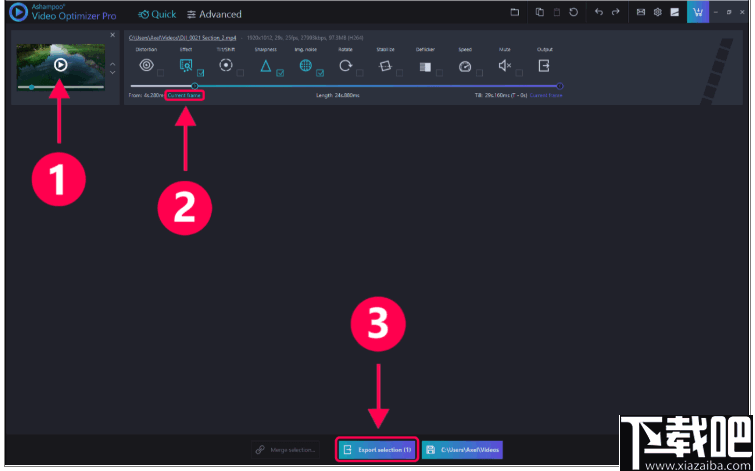This screenshot has height=471, width=755.
Task: Enable the Deflicker checkbox
Action: click(x=440, y=73)
